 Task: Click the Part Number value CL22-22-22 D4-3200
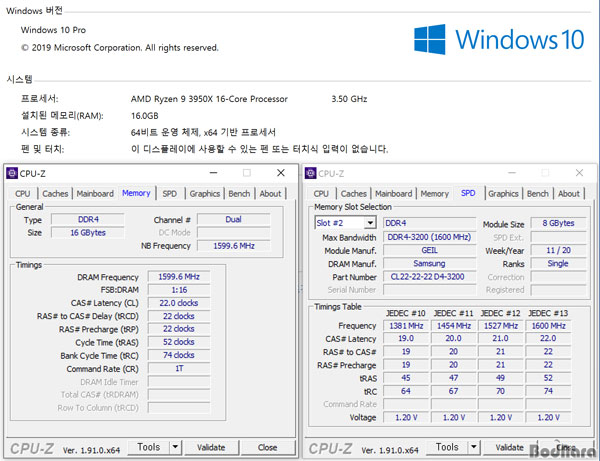429,277
